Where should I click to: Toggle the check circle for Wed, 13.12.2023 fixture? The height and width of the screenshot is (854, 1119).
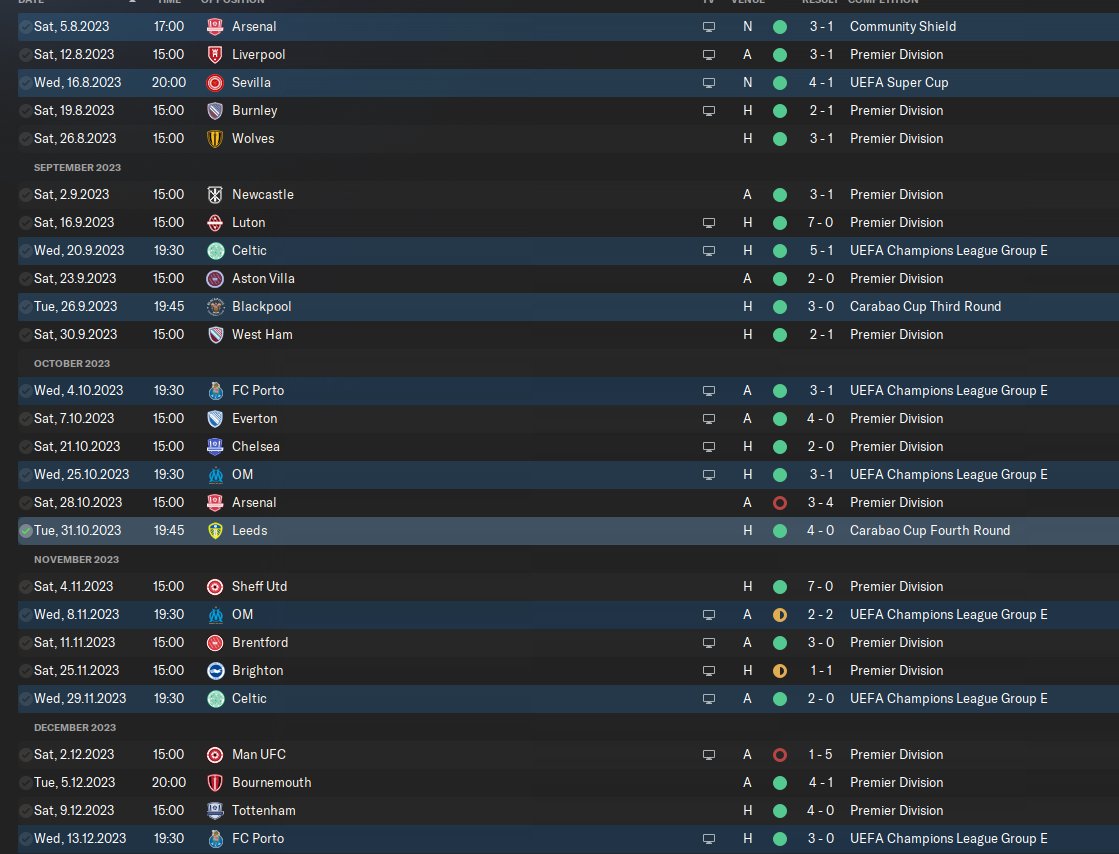(x=26, y=838)
